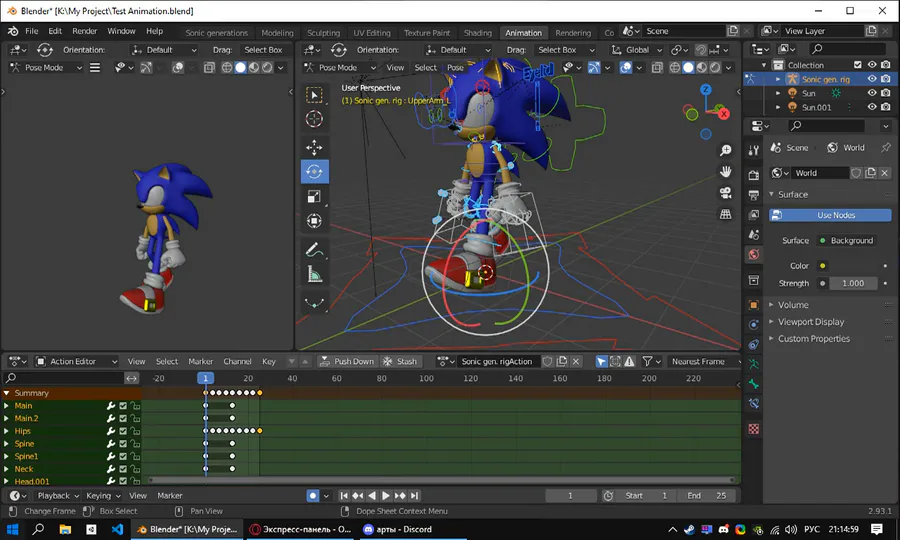Open World properties tab
900x540 pixels.
click(x=754, y=254)
